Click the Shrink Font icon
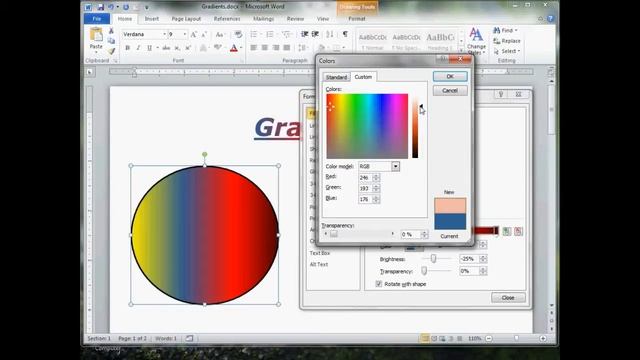 click(204, 34)
